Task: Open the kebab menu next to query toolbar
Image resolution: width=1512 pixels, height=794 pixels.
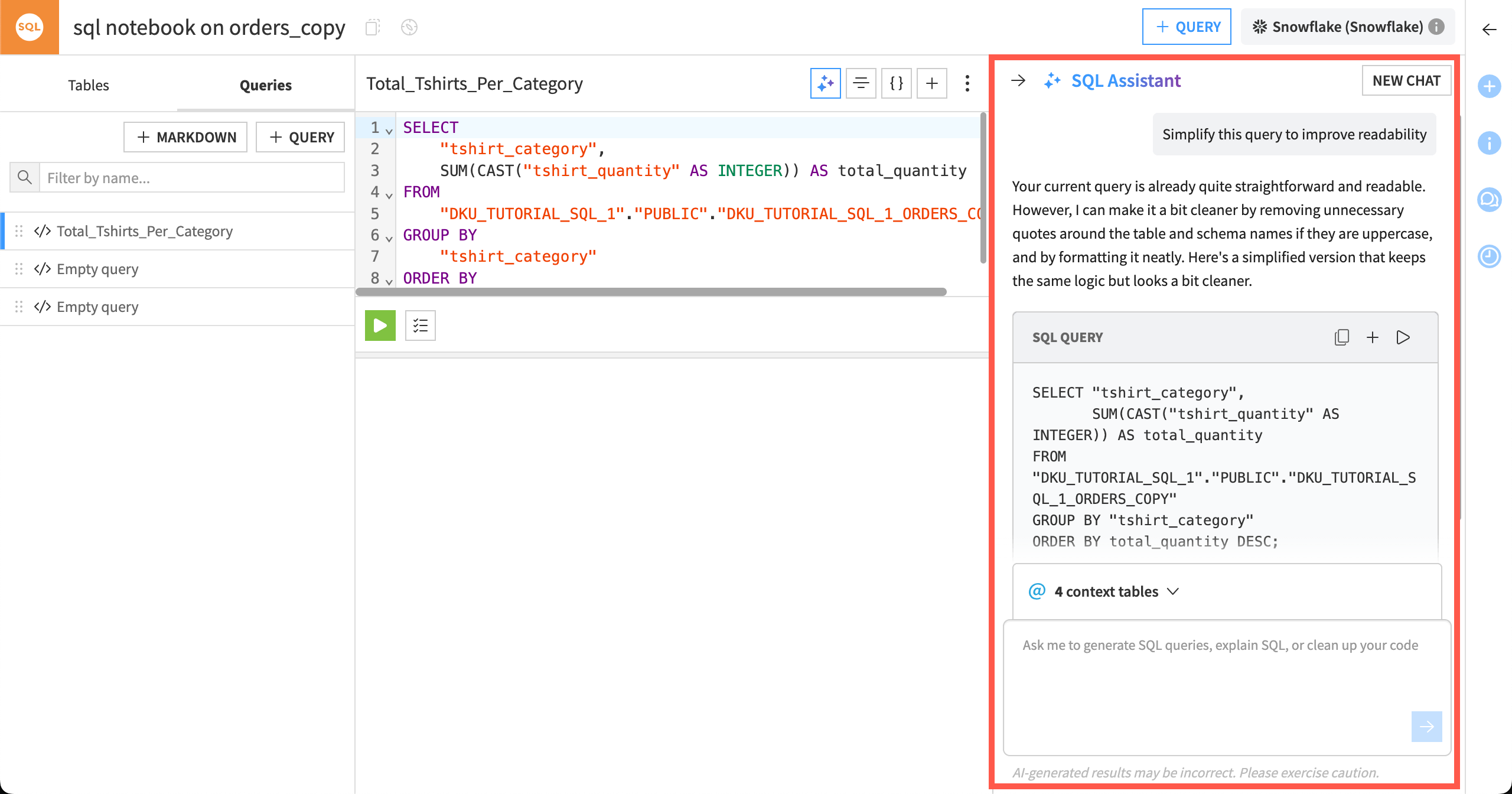Action: pos(967,83)
